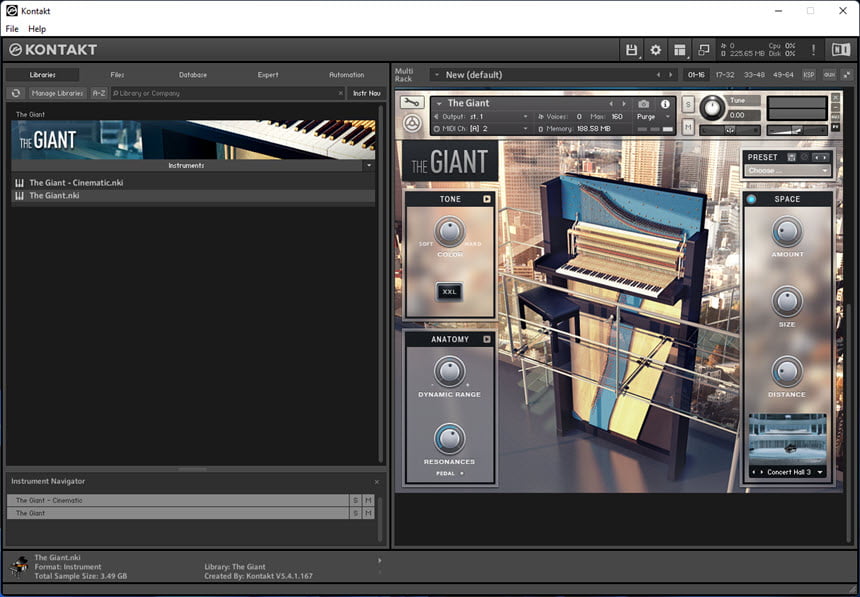This screenshot has height=597, width=860.
Task: Click the minimized view icon in header
Action: coord(704,50)
